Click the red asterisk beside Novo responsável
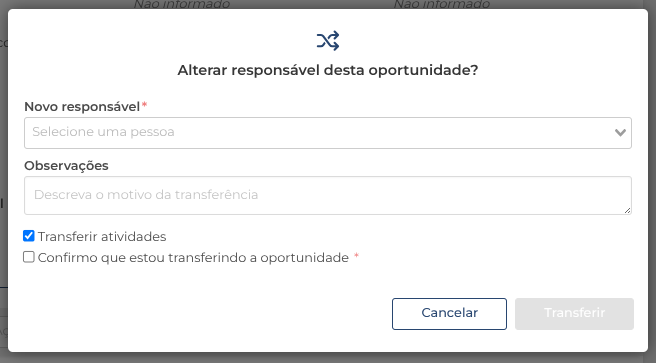This screenshot has width=656, height=363. point(144,105)
